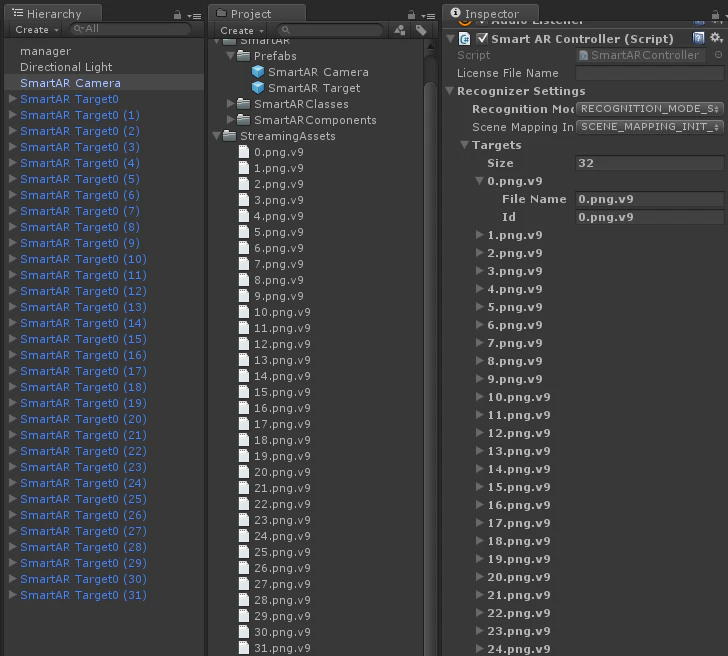This screenshot has width=728, height=656.
Task: Click the Hierarchy search magnifier icon
Action: pyautogui.click(x=78, y=29)
